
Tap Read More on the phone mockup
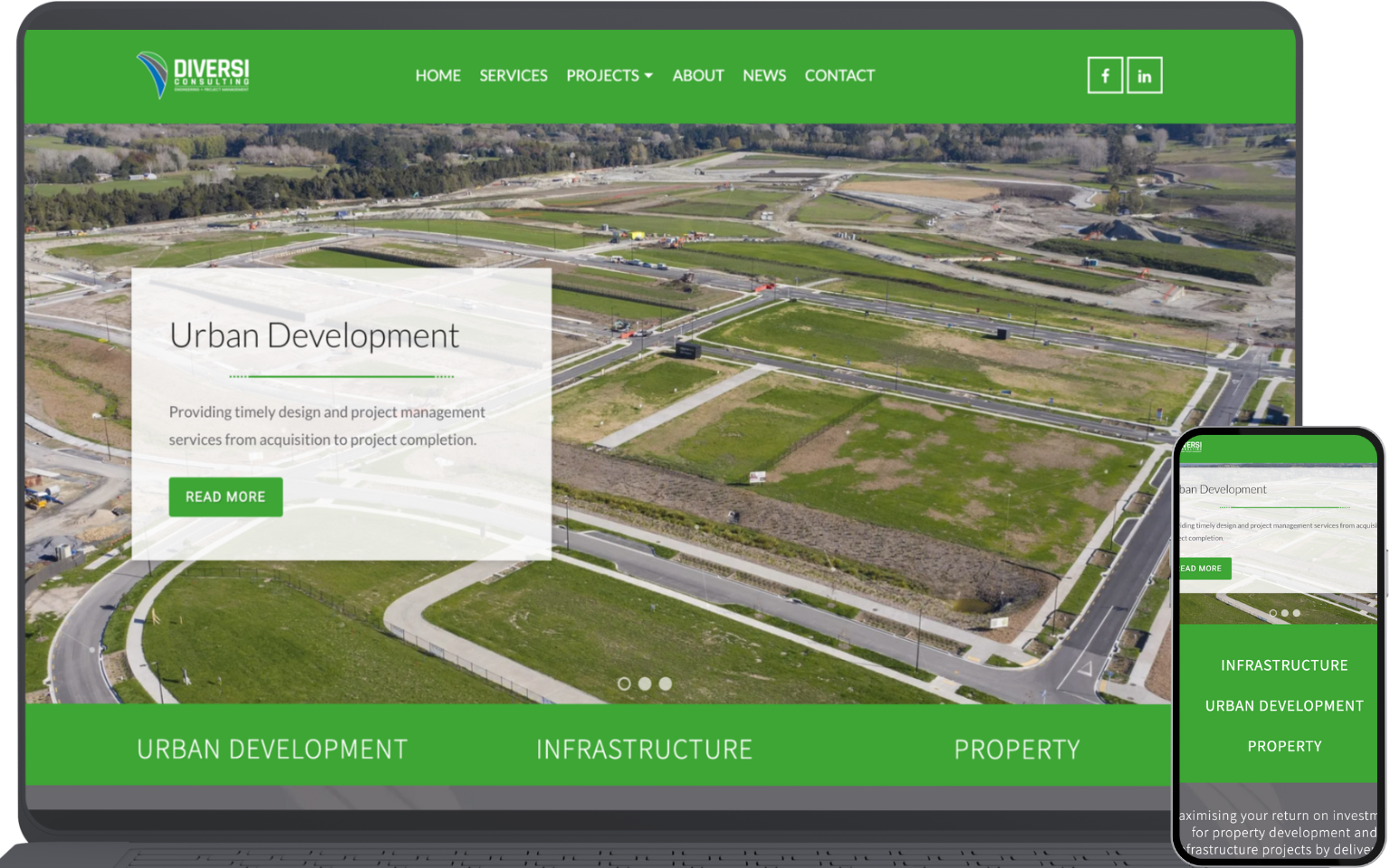[1205, 569]
